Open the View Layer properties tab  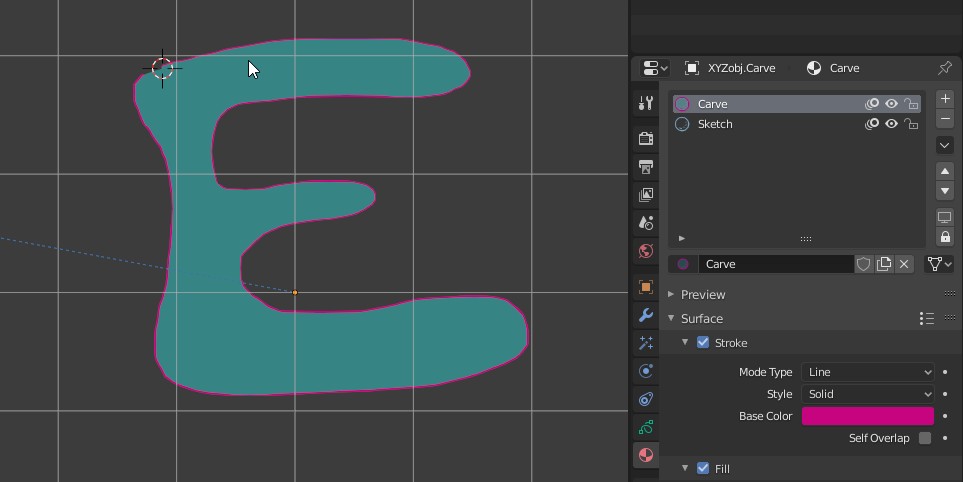pos(646,195)
